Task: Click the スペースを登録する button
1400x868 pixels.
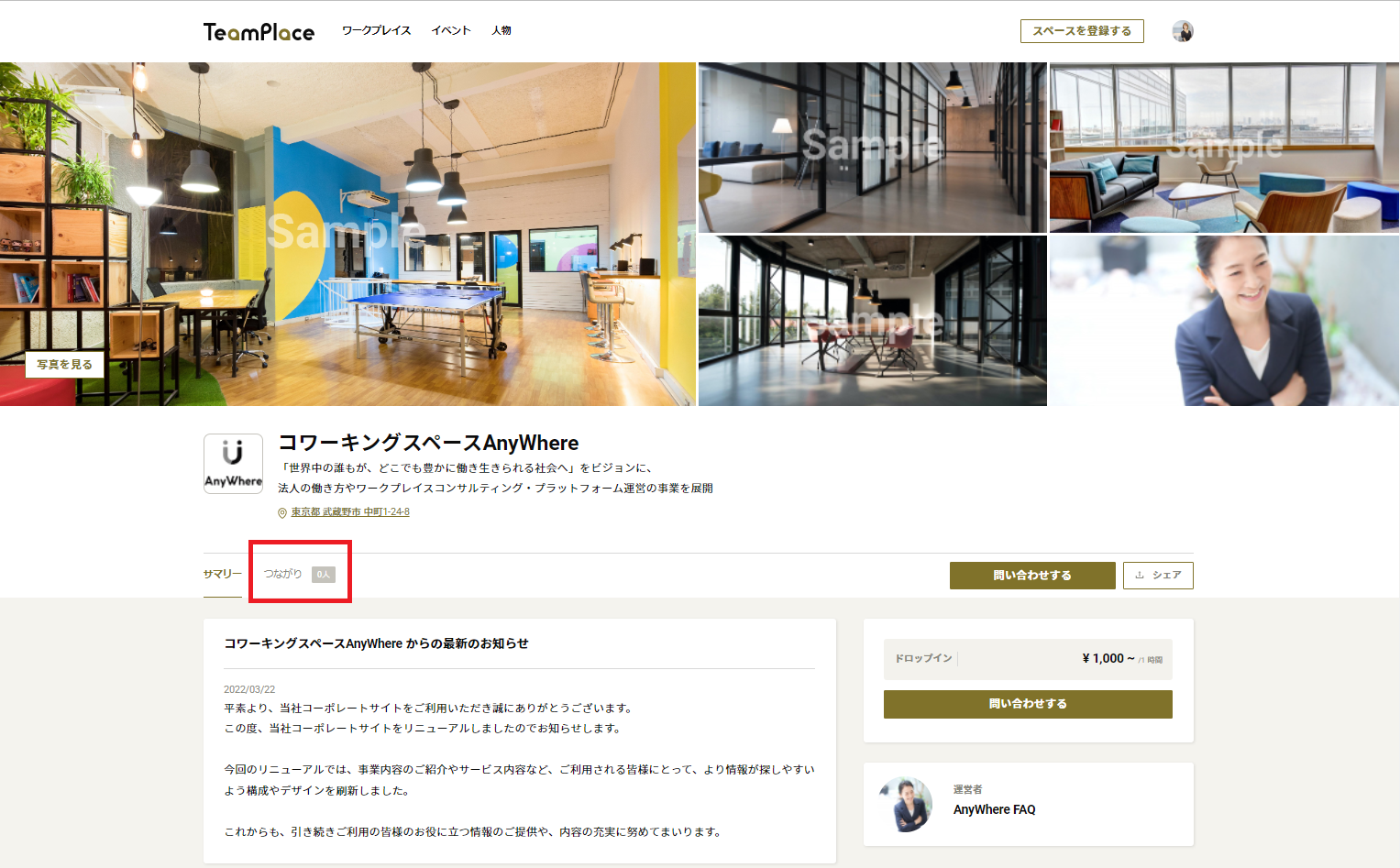Action: pos(1082,31)
